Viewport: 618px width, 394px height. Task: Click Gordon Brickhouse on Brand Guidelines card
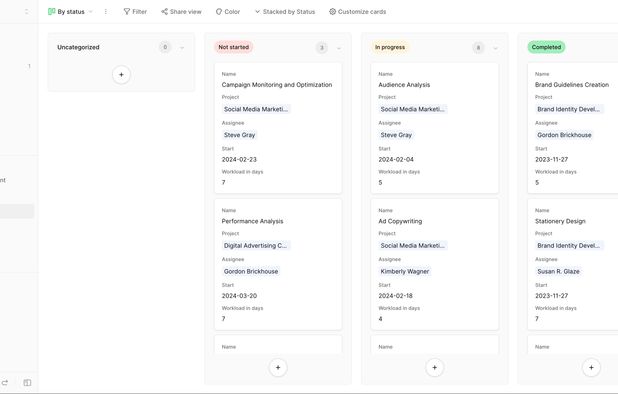click(x=564, y=135)
